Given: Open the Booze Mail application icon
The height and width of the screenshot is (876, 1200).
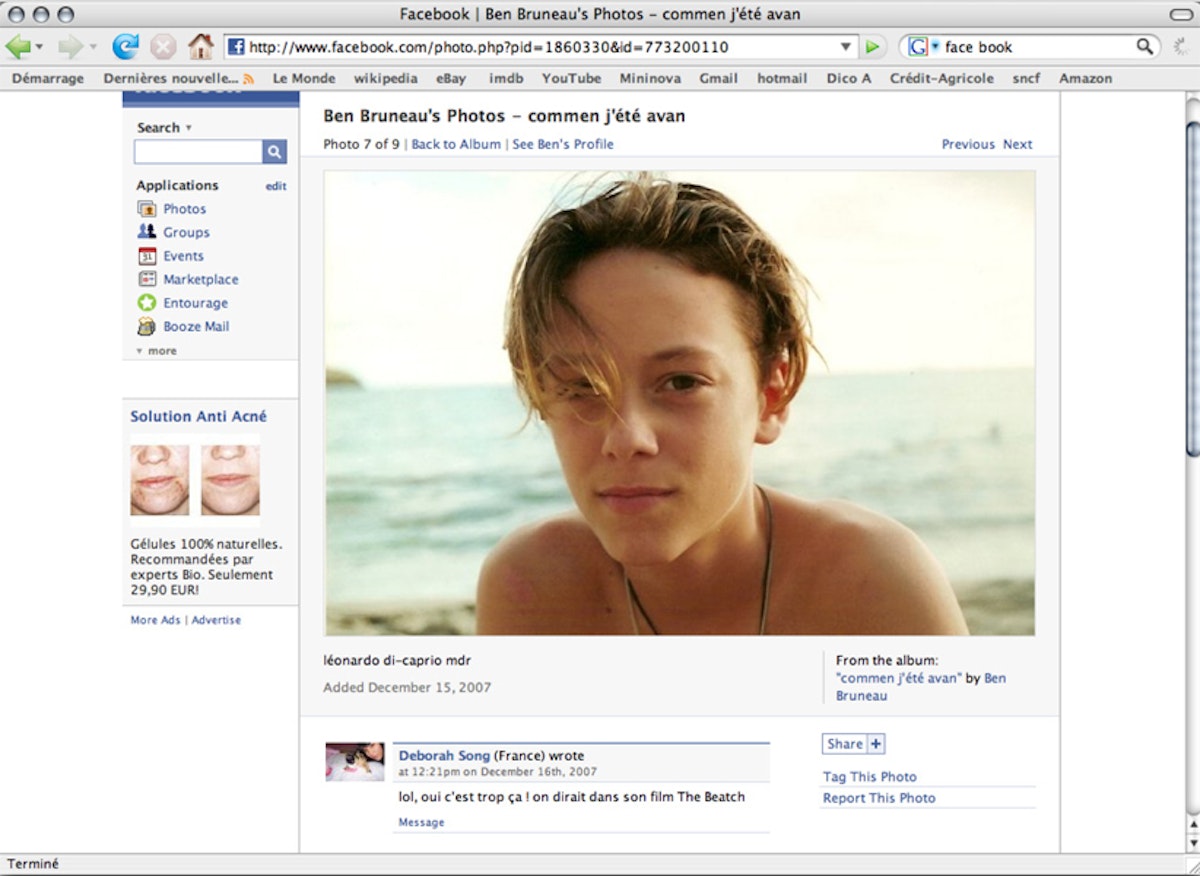Looking at the screenshot, I should tap(147, 326).
